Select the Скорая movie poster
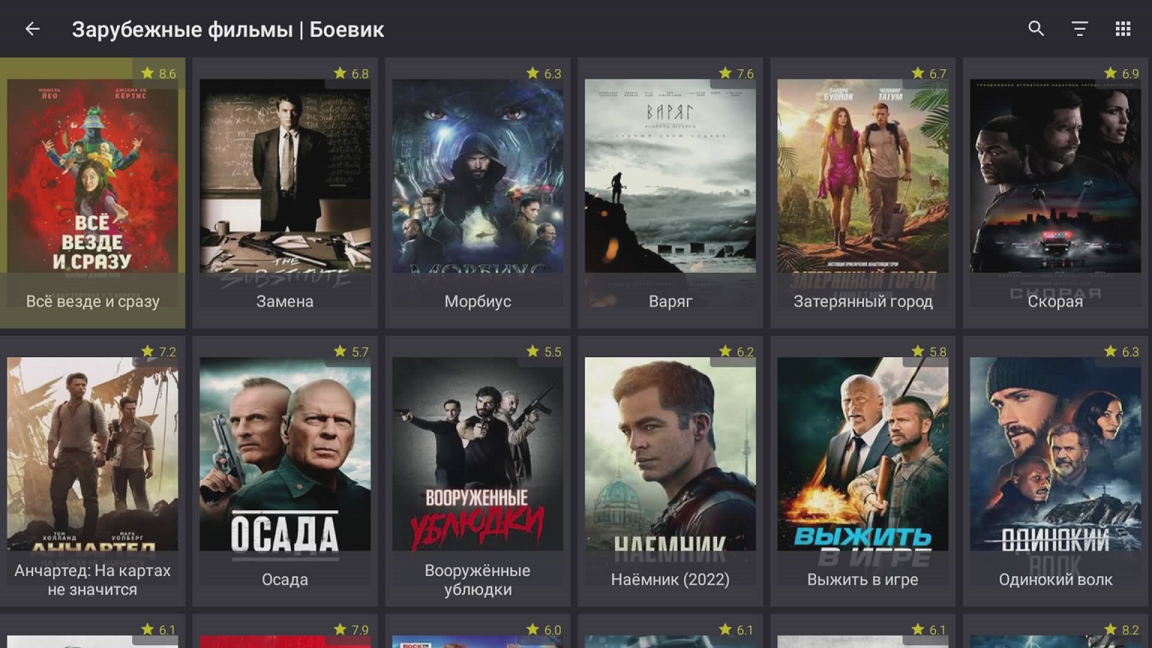This screenshot has height=648, width=1152. [1055, 176]
